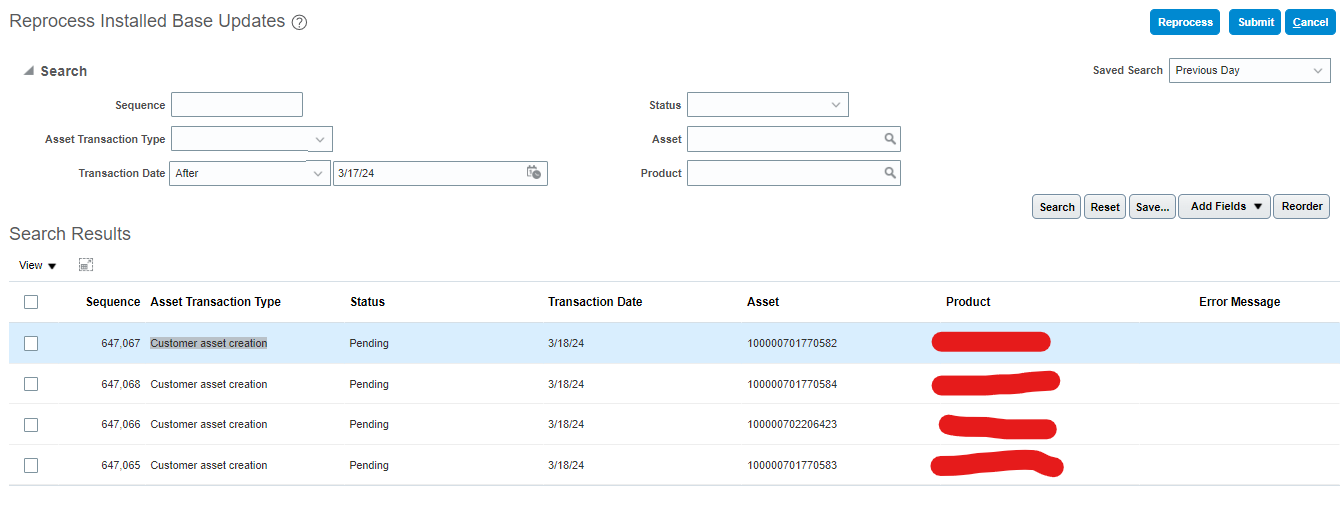The image size is (1344, 517).
Task: Click sequence value 647,065
Action: pos(121,465)
